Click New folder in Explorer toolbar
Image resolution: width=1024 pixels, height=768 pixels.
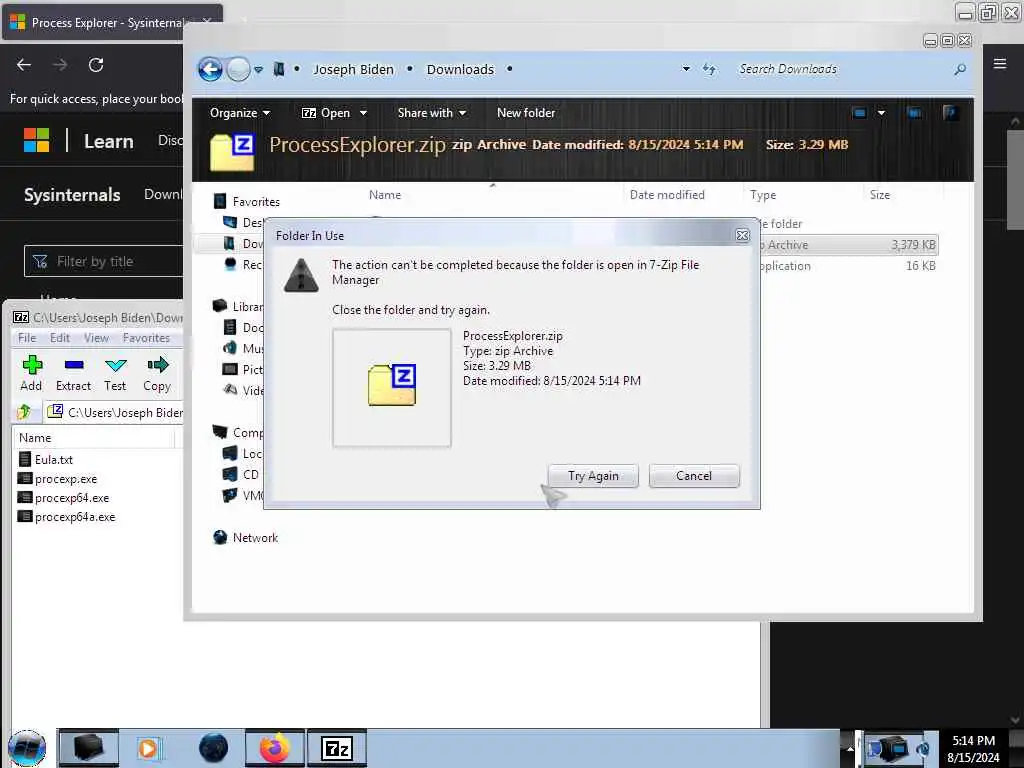click(x=526, y=113)
